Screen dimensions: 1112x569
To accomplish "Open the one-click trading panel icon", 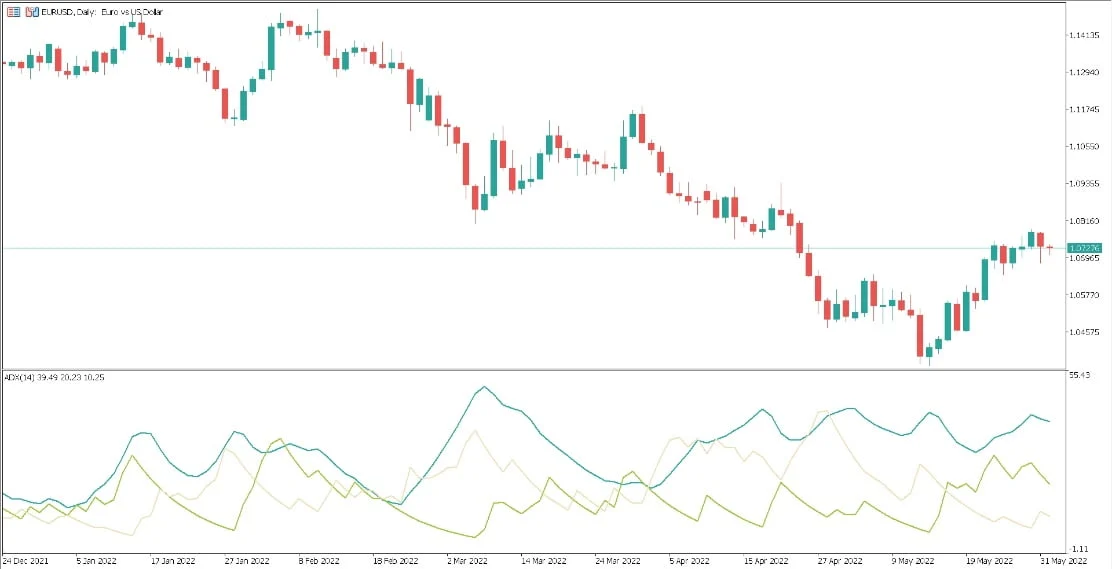I will point(32,12).
